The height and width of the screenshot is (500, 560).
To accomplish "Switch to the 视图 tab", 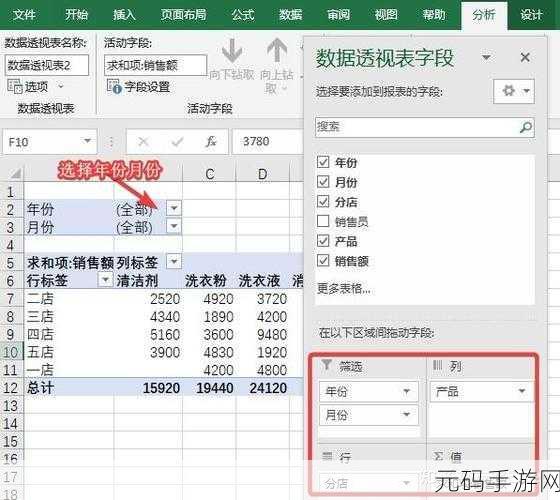I will tap(386, 15).
